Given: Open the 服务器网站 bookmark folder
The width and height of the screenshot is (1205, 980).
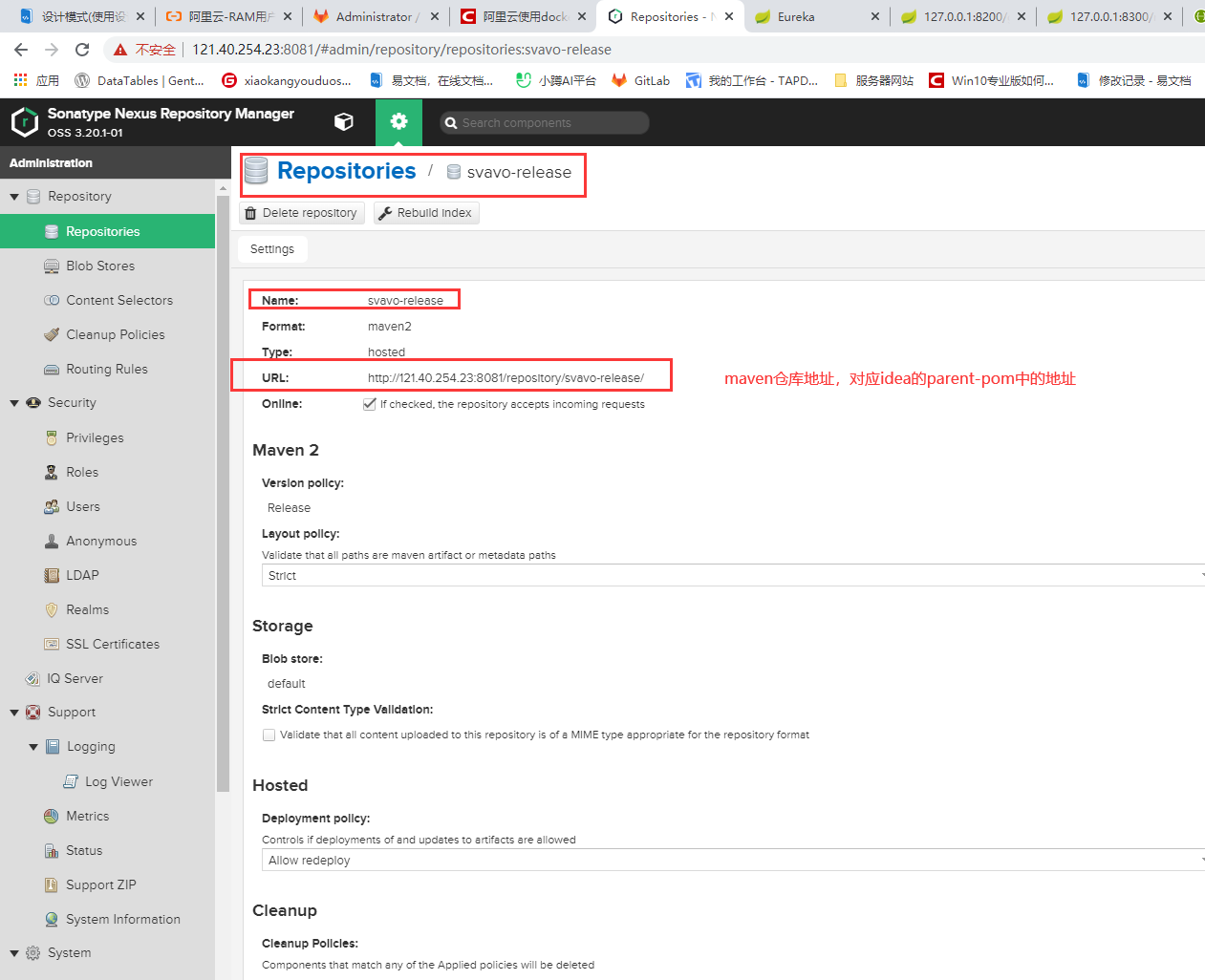Looking at the screenshot, I should 873,81.
